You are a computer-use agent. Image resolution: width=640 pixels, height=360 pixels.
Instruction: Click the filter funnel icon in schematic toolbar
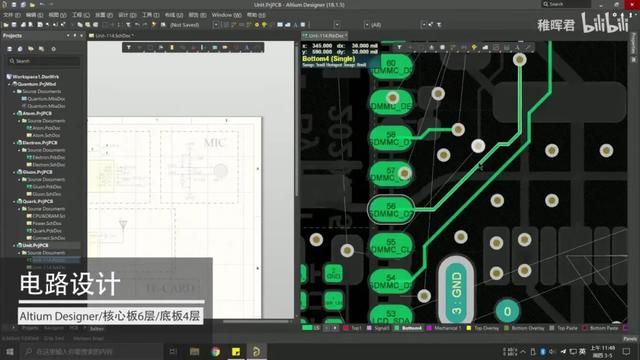(129, 48)
